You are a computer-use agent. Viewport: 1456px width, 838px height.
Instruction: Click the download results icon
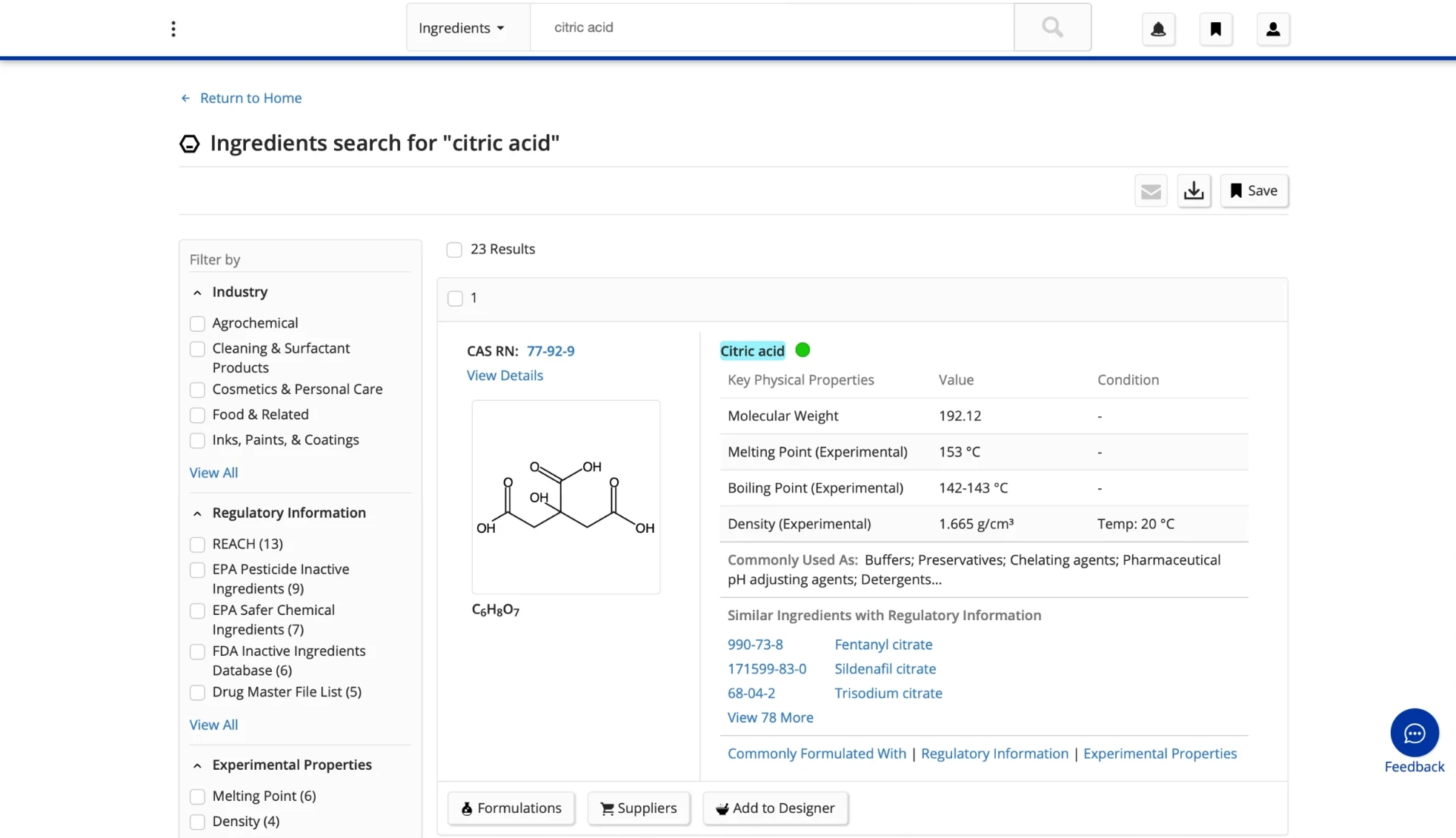click(x=1194, y=191)
